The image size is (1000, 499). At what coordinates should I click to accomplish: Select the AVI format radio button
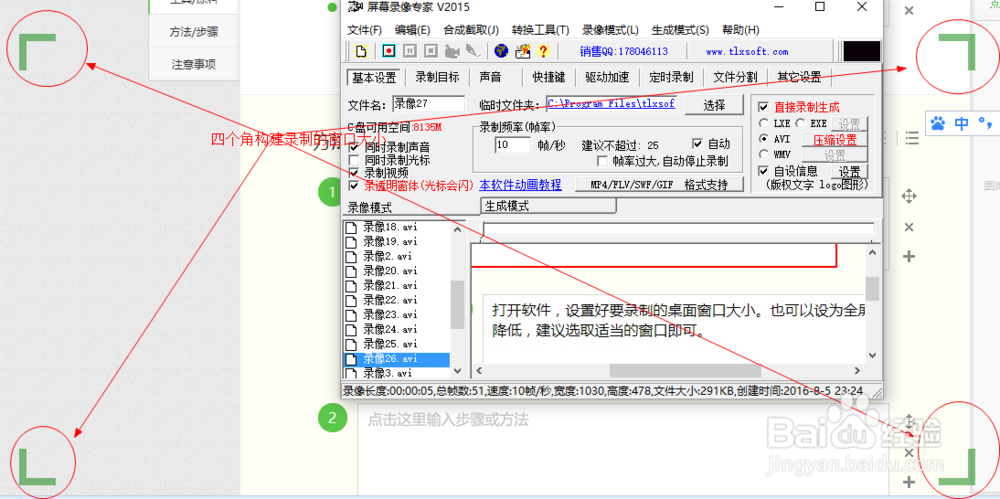click(x=763, y=138)
